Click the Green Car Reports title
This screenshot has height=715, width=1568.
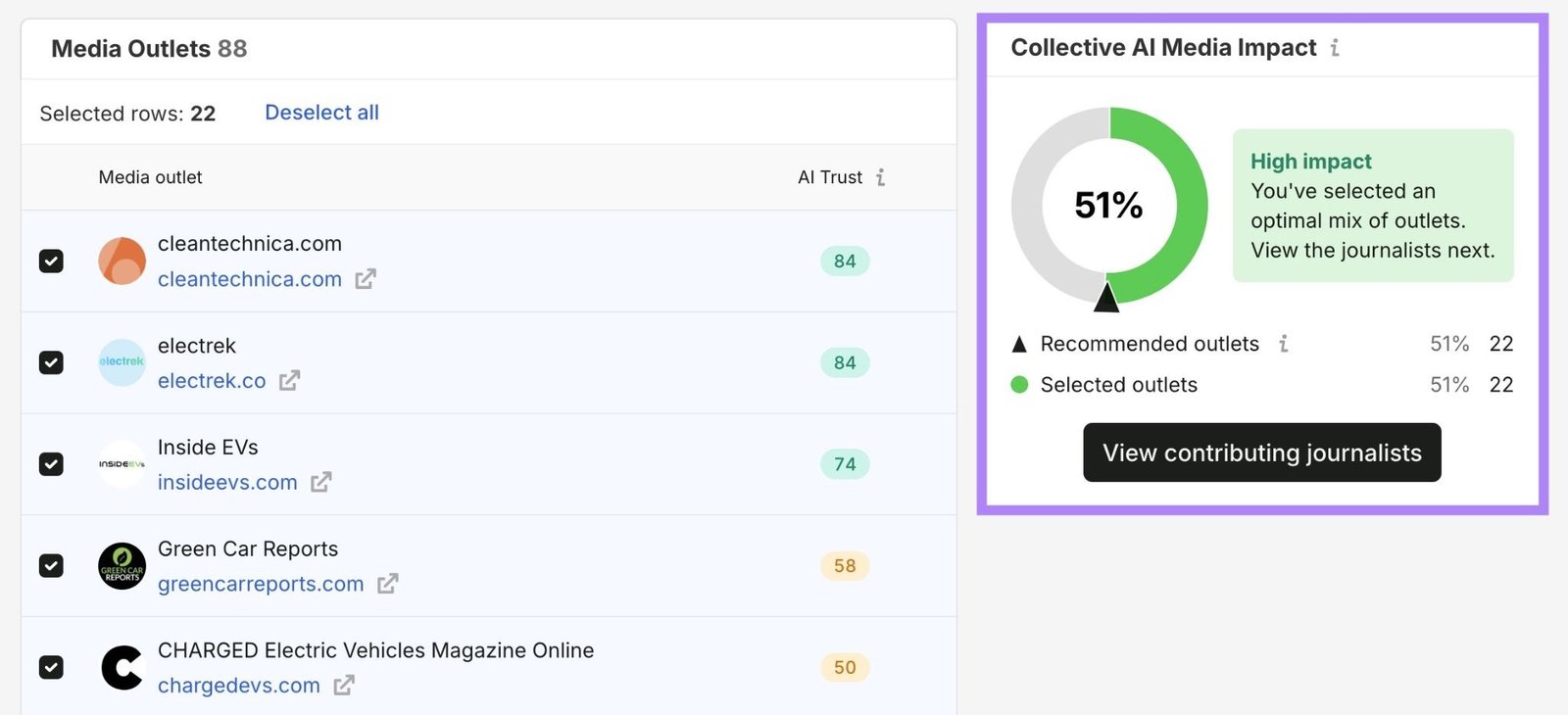248,548
